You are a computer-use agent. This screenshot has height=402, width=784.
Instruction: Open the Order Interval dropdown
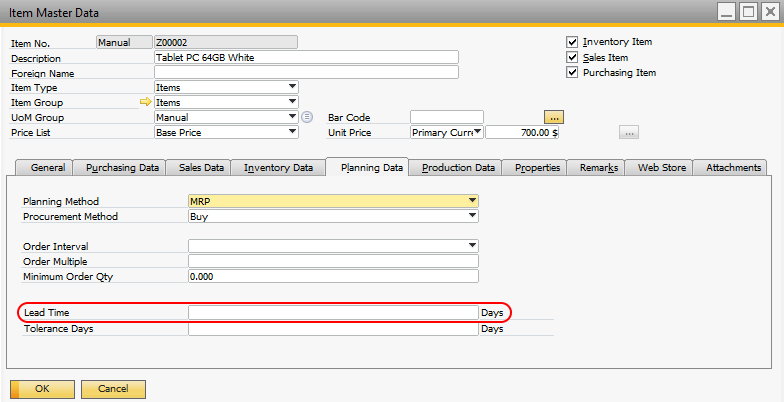click(x=472, y=246)
